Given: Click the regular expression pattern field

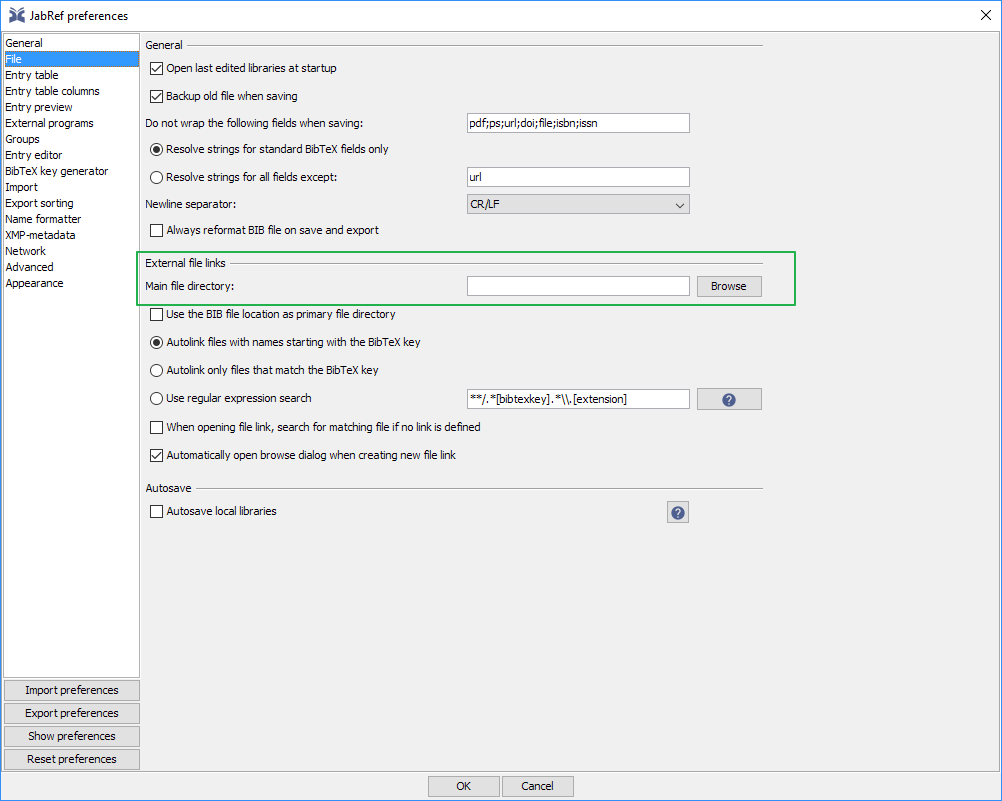Looking at the screenshot, I should pos(578,399).
